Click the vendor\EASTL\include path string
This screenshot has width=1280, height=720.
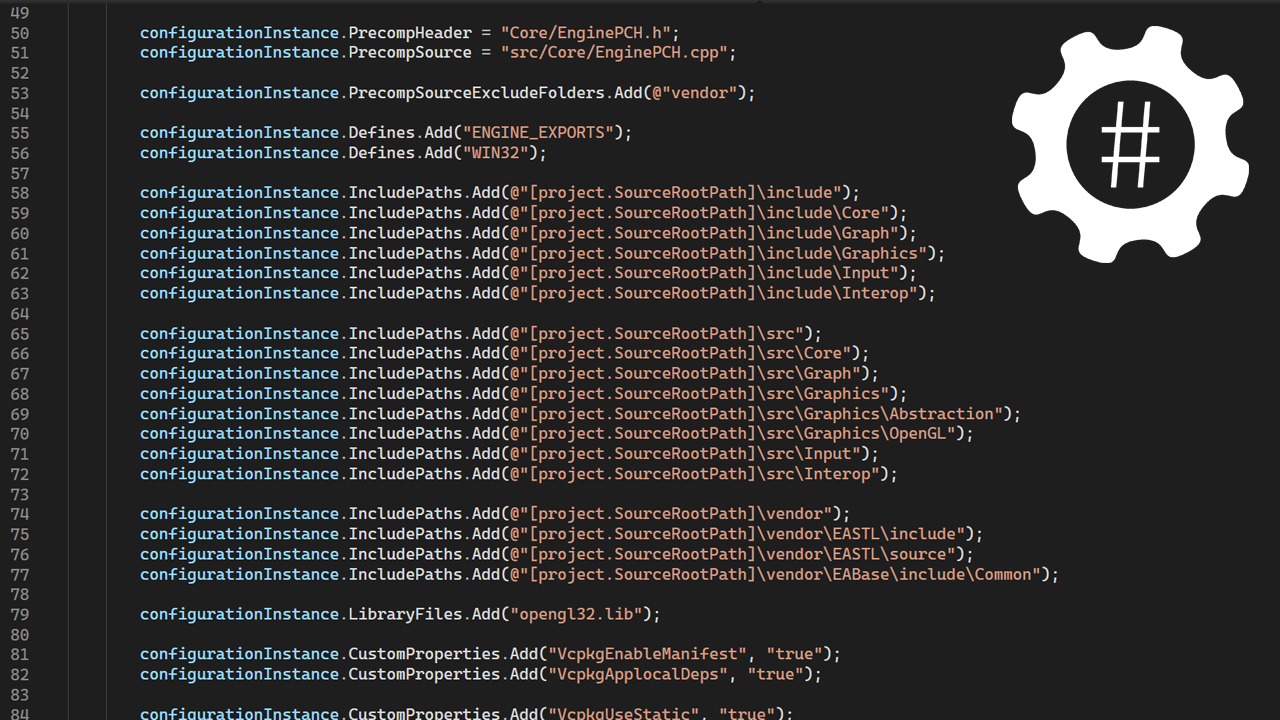tap(740, 533)
